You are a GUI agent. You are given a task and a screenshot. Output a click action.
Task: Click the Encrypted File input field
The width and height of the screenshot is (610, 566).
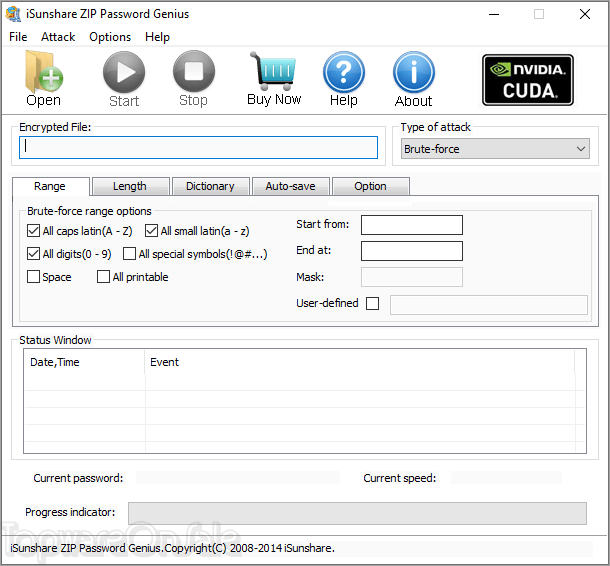coord(198,147)
